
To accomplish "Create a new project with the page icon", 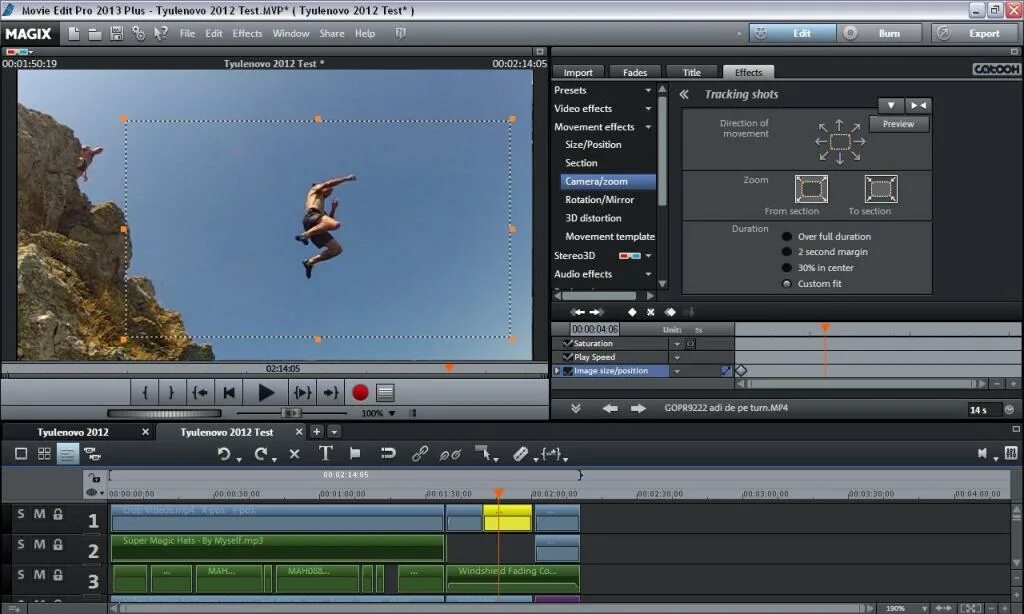I will point(74,33).
